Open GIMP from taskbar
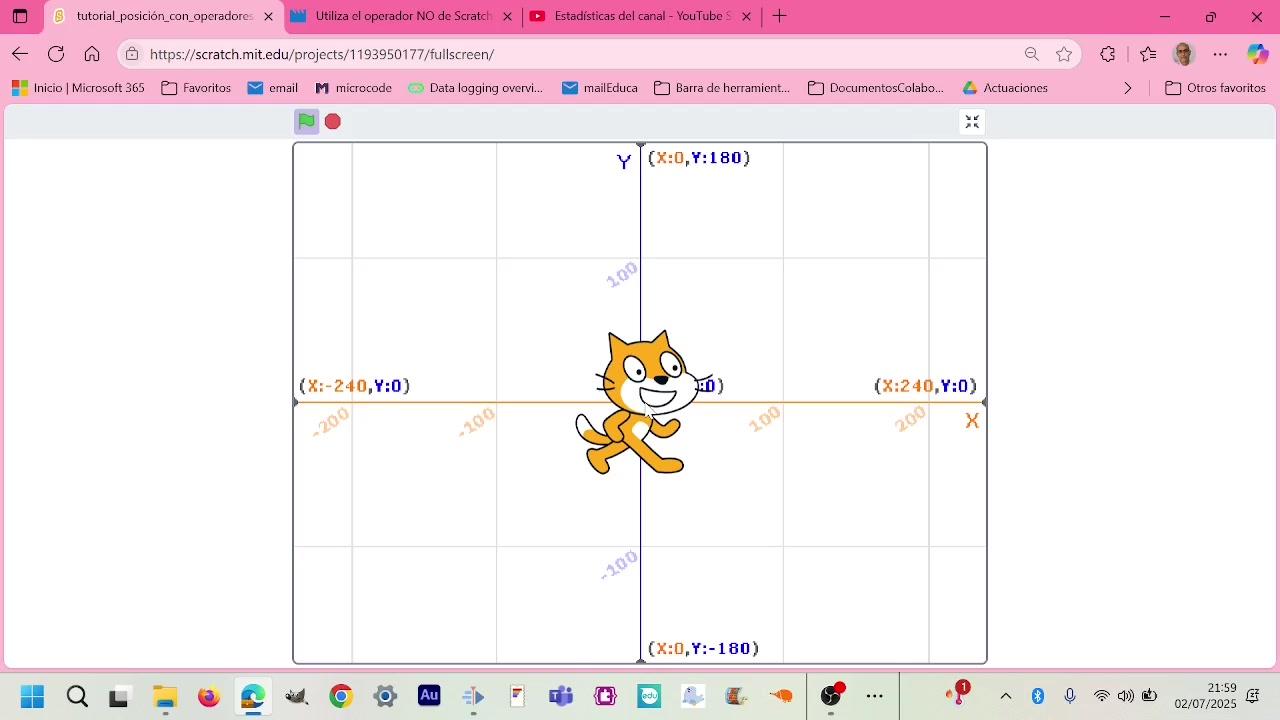 (x=297, y=696)
